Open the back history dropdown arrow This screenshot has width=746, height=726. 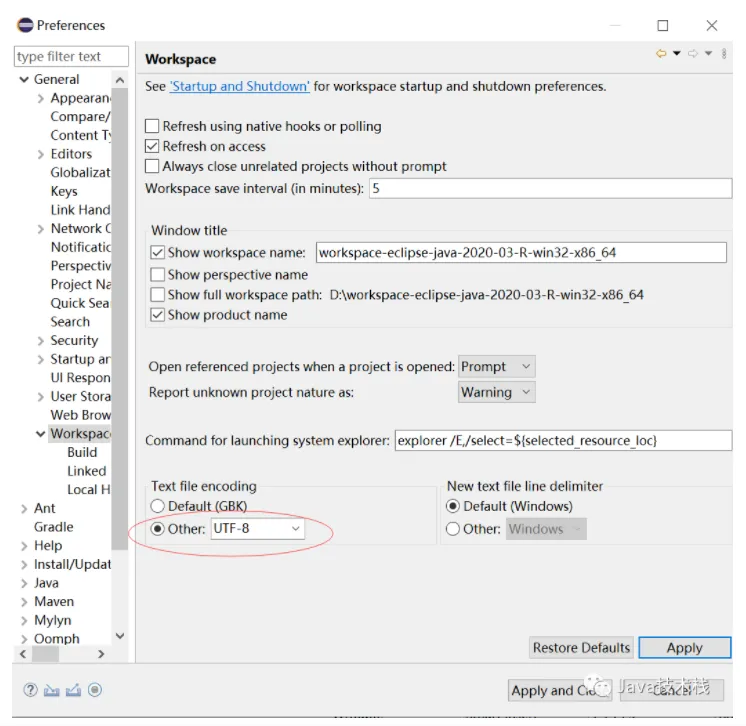tap(677, 53)
